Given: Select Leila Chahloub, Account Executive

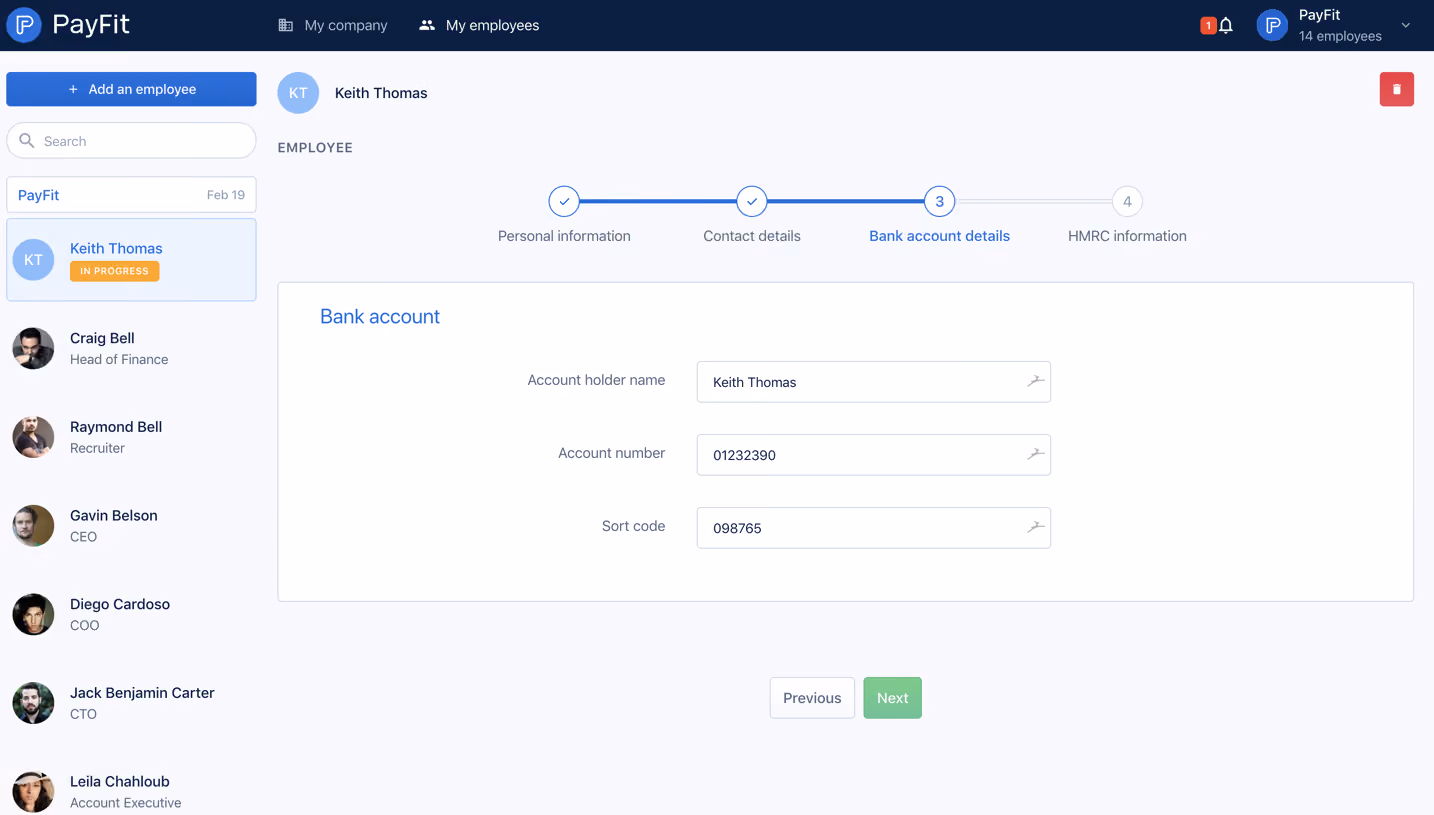Looking at the screenshot, I should point(131,790).
